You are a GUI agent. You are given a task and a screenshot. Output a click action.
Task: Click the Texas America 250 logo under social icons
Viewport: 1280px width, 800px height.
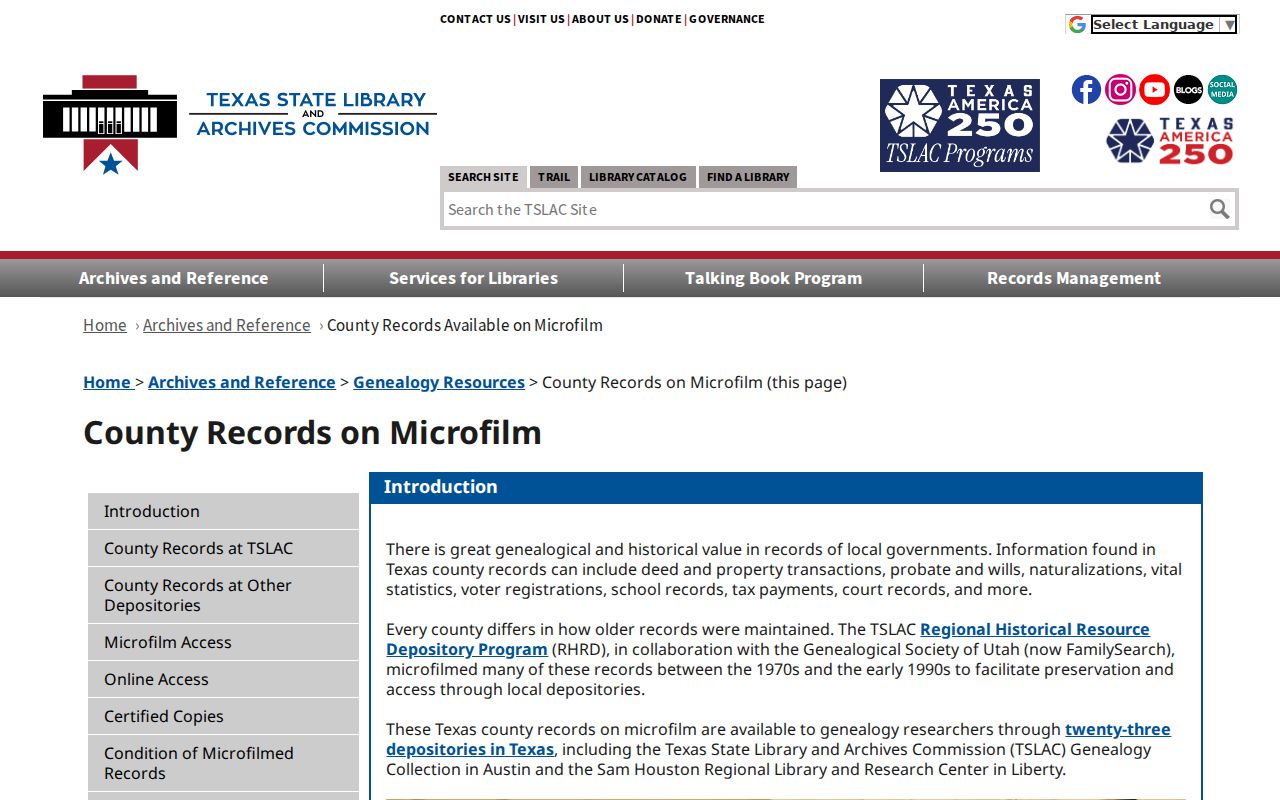[1170, 141]
